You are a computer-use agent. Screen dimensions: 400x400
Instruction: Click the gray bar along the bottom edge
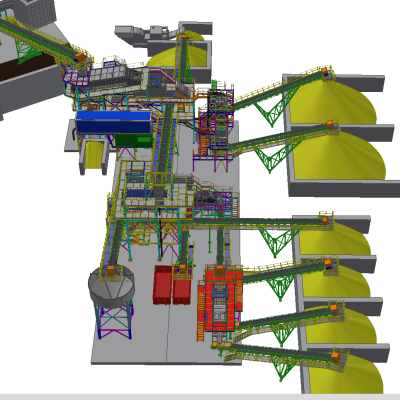(x=200, y=397)
